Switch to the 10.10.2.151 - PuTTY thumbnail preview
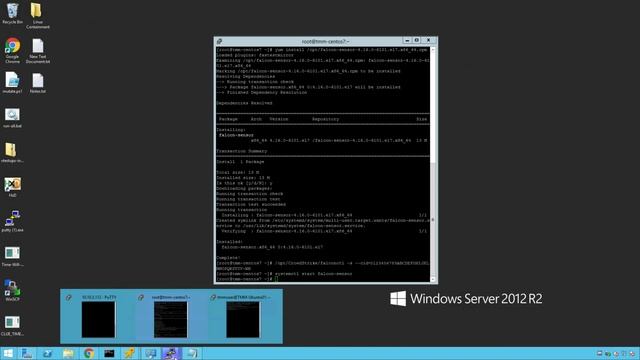This screenshot has height=360, width=640. [98, 317]
